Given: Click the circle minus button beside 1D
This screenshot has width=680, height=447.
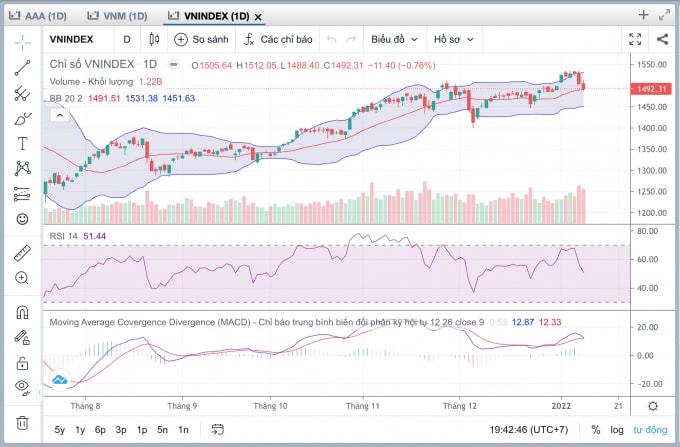Looking at the screenshot, I should [173, 65].
